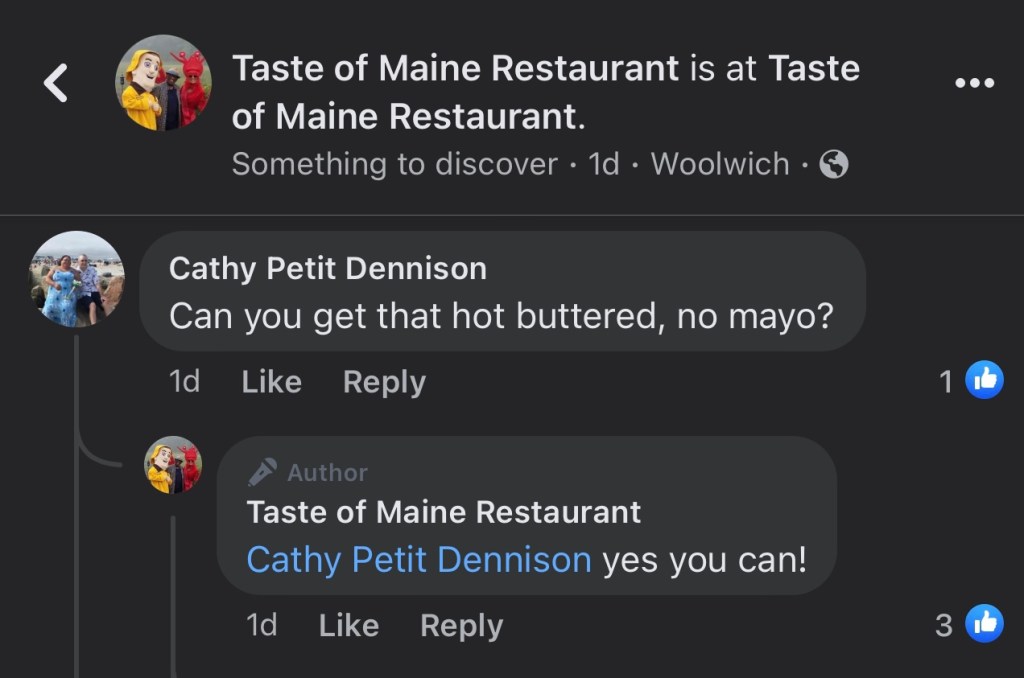Click the blue Cathy Petit Dennison mention
1024x678 pixels.
click(419, 559)
